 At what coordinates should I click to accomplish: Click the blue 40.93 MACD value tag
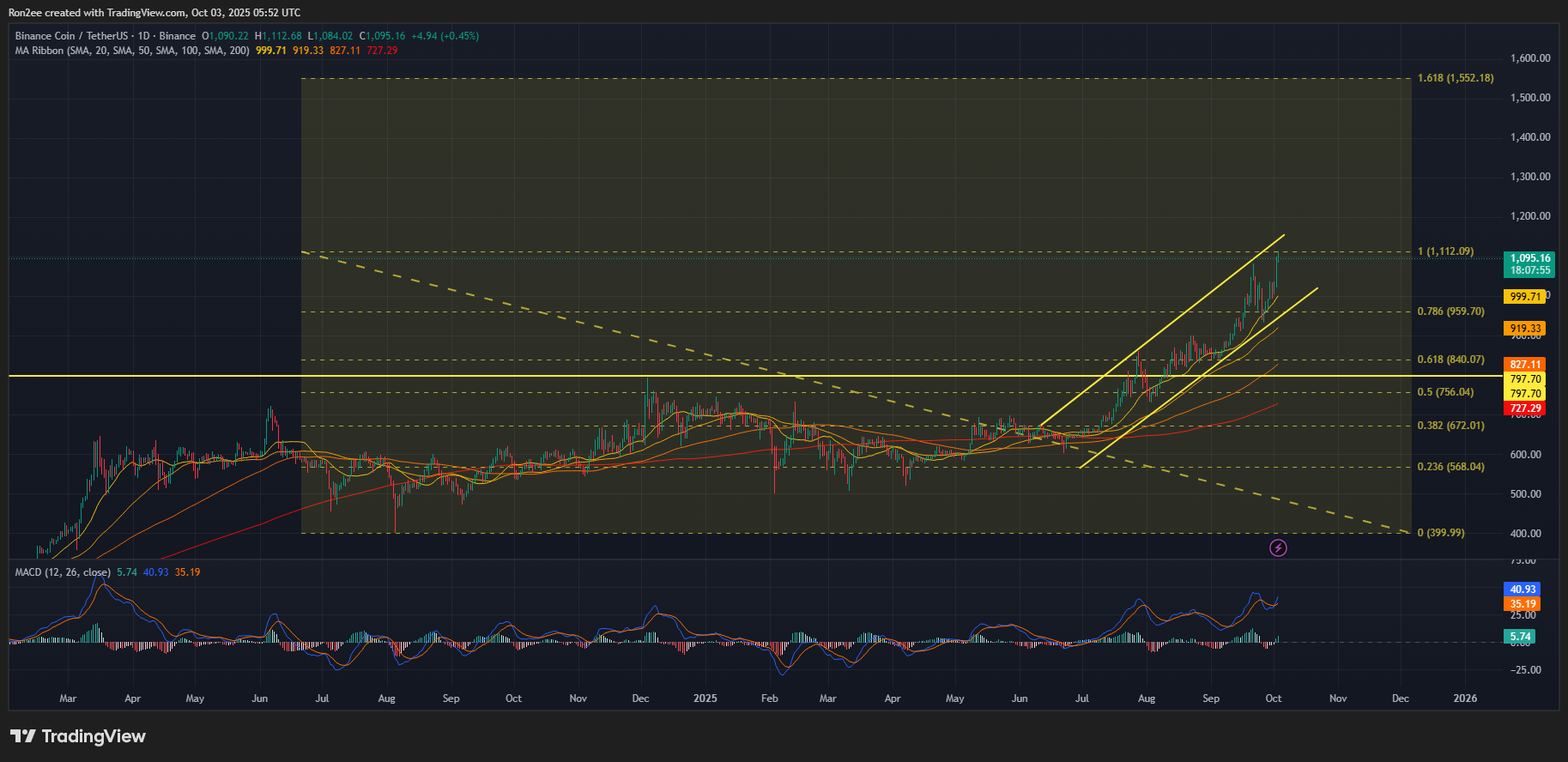point(1523,590)
